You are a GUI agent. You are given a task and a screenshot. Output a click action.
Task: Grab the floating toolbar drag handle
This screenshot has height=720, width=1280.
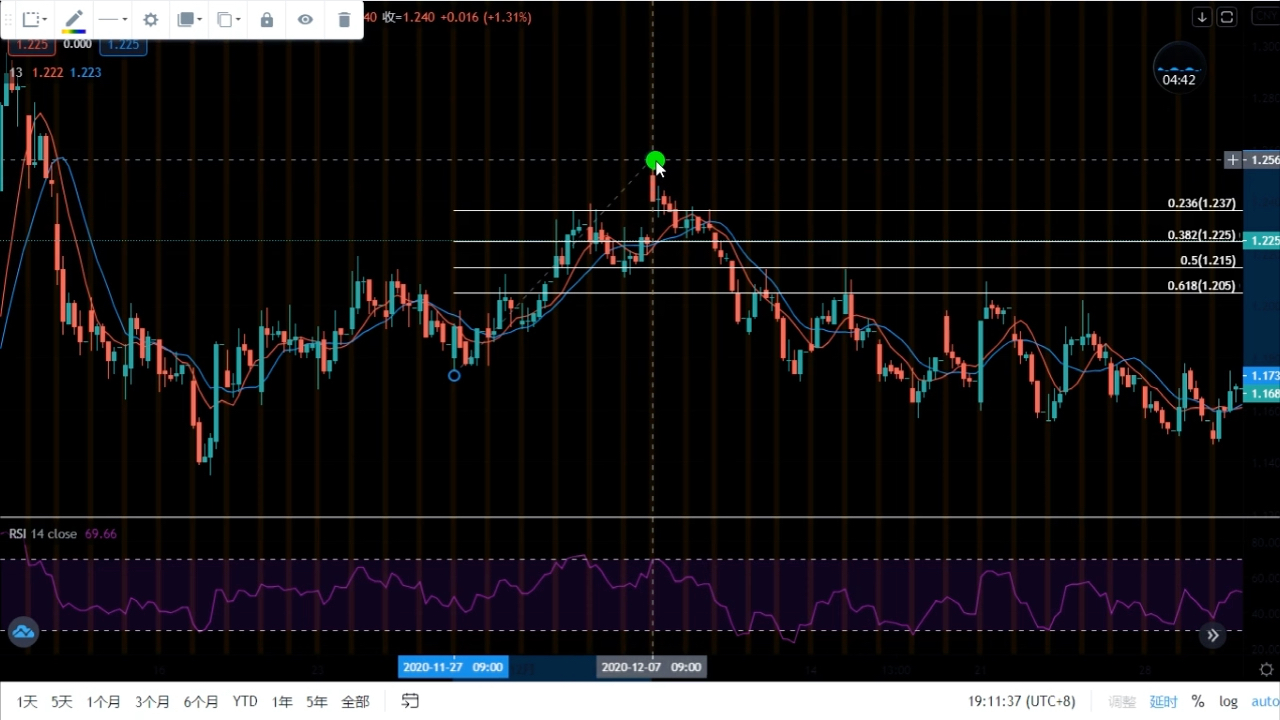[9, 19]
